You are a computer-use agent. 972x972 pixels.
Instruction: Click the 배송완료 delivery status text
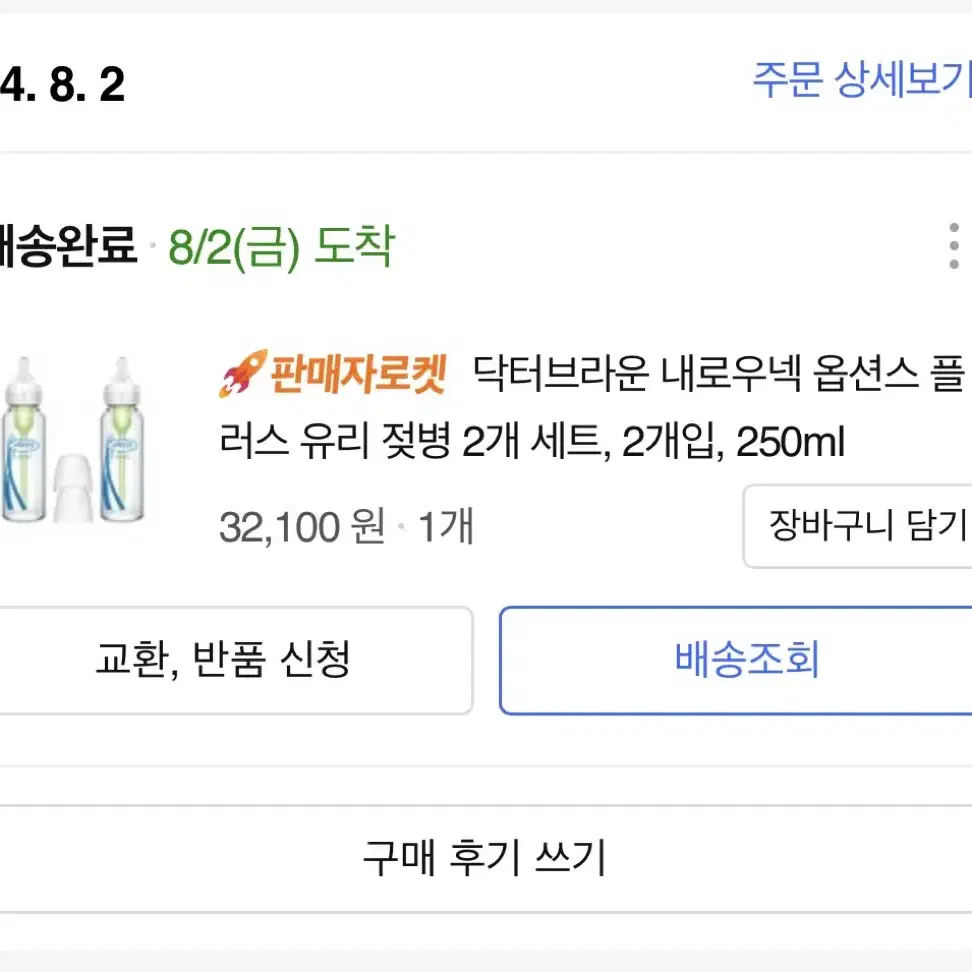point(68,245)
